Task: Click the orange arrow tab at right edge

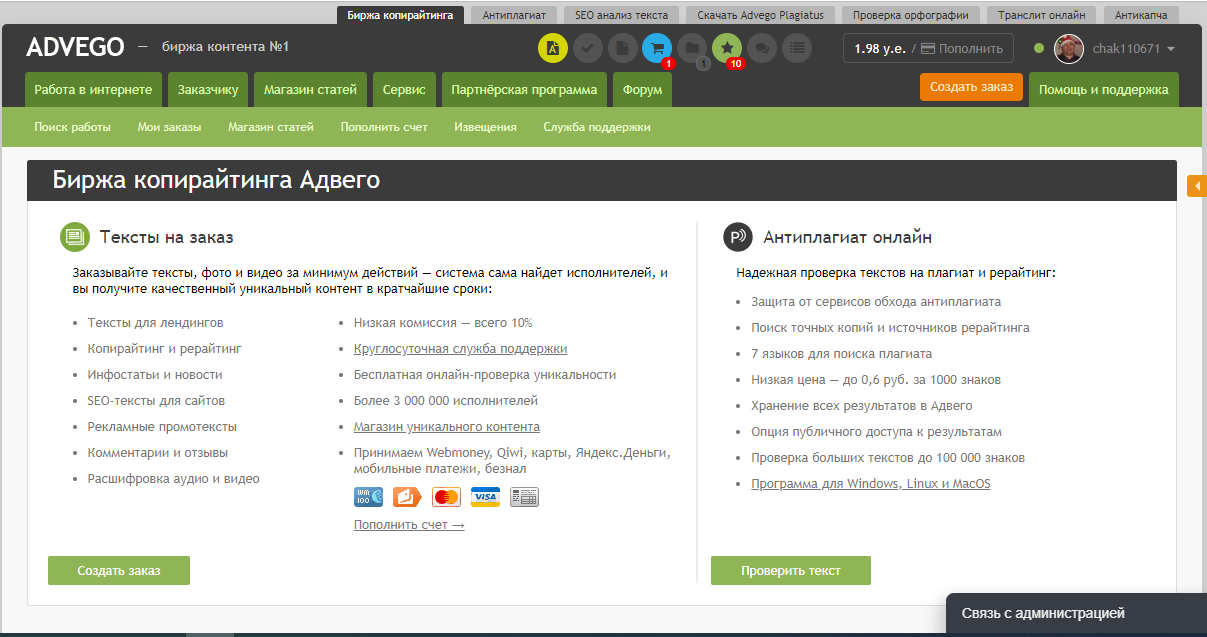Action: coord(1197,186)
